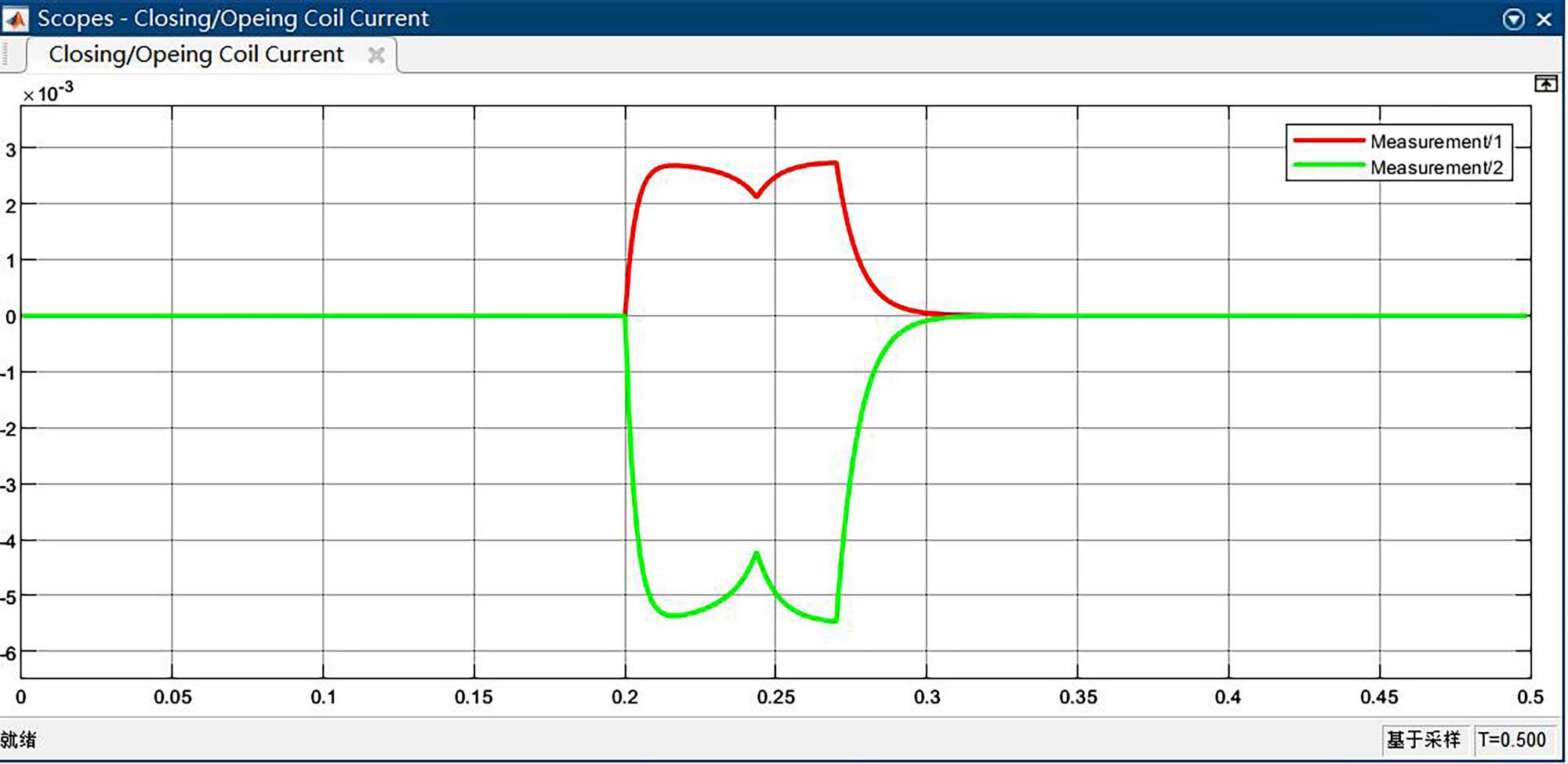The width and height of the screenshot is (1568, 764).
Task: Click the T=0.500 time indicator
Action: 1511,740
